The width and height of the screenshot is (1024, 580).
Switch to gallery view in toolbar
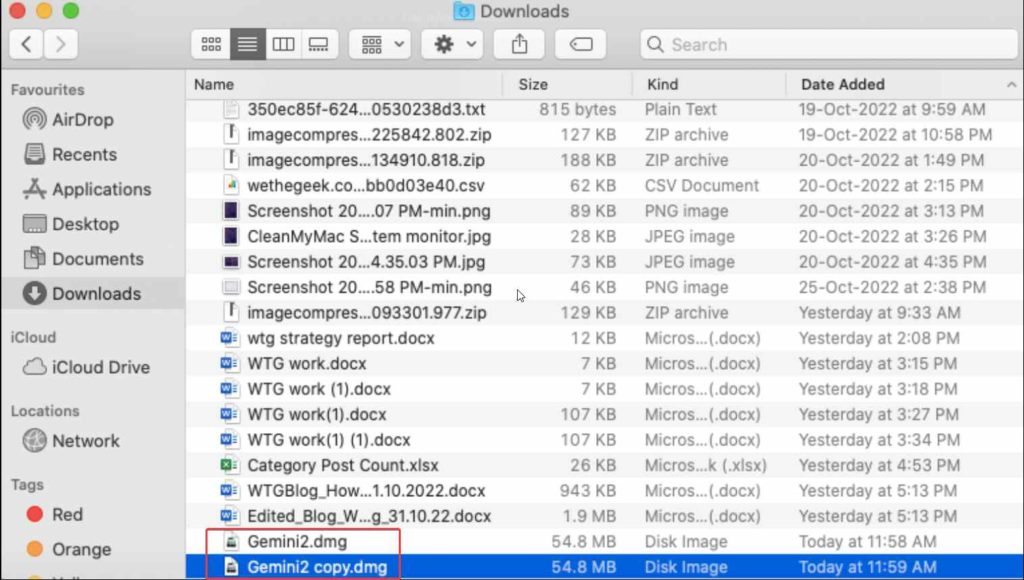[x=319, y=44]
